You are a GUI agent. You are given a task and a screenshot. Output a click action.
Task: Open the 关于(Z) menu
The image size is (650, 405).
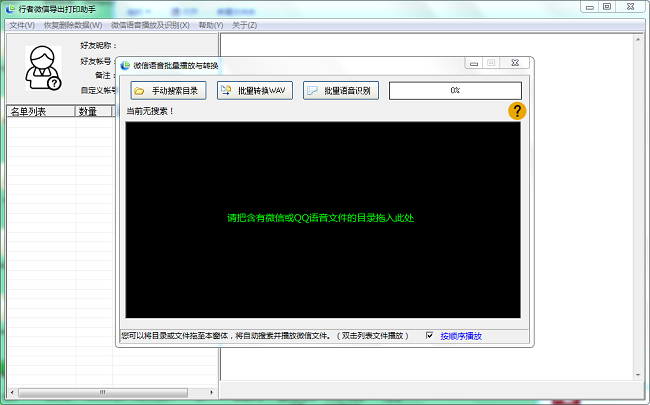(245, 25)
